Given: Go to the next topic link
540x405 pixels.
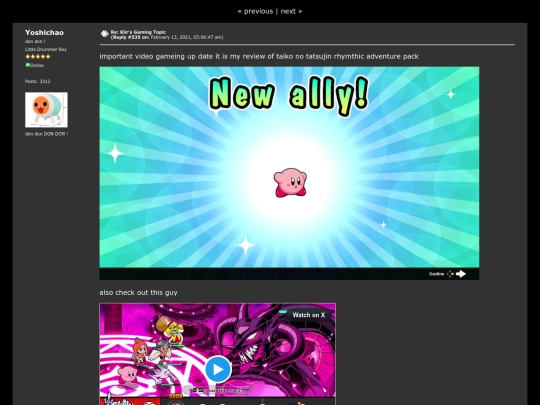Looking at the screenshot, I should (x=291, y=11).
